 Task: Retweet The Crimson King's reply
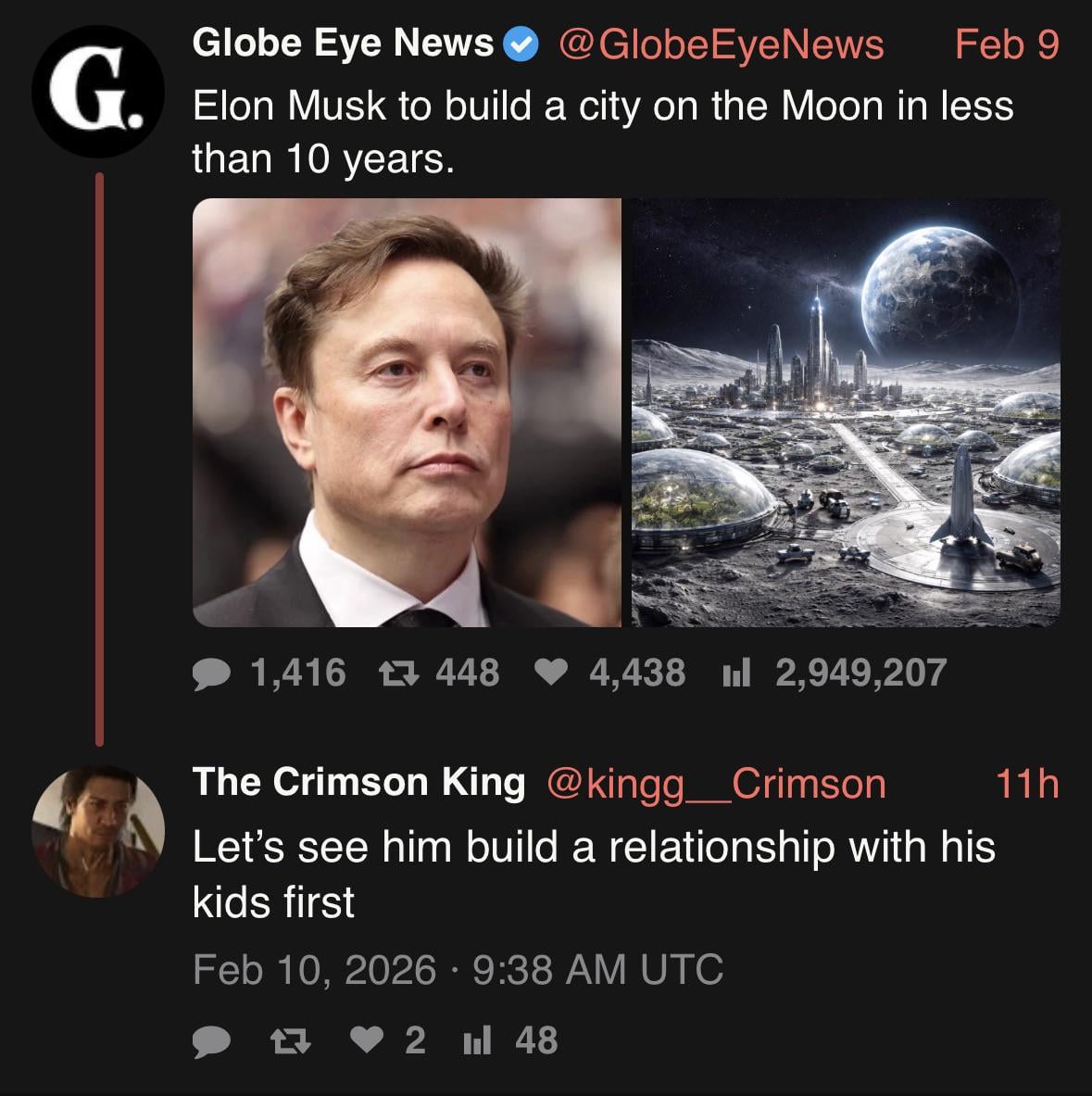294,1041
